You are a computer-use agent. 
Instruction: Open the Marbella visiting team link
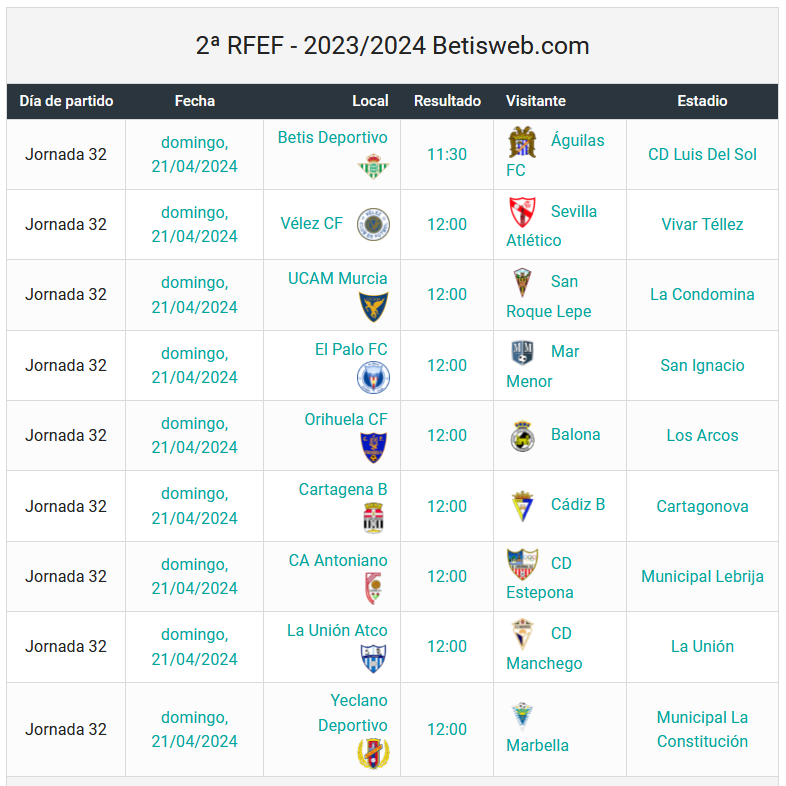click(537, 745)
